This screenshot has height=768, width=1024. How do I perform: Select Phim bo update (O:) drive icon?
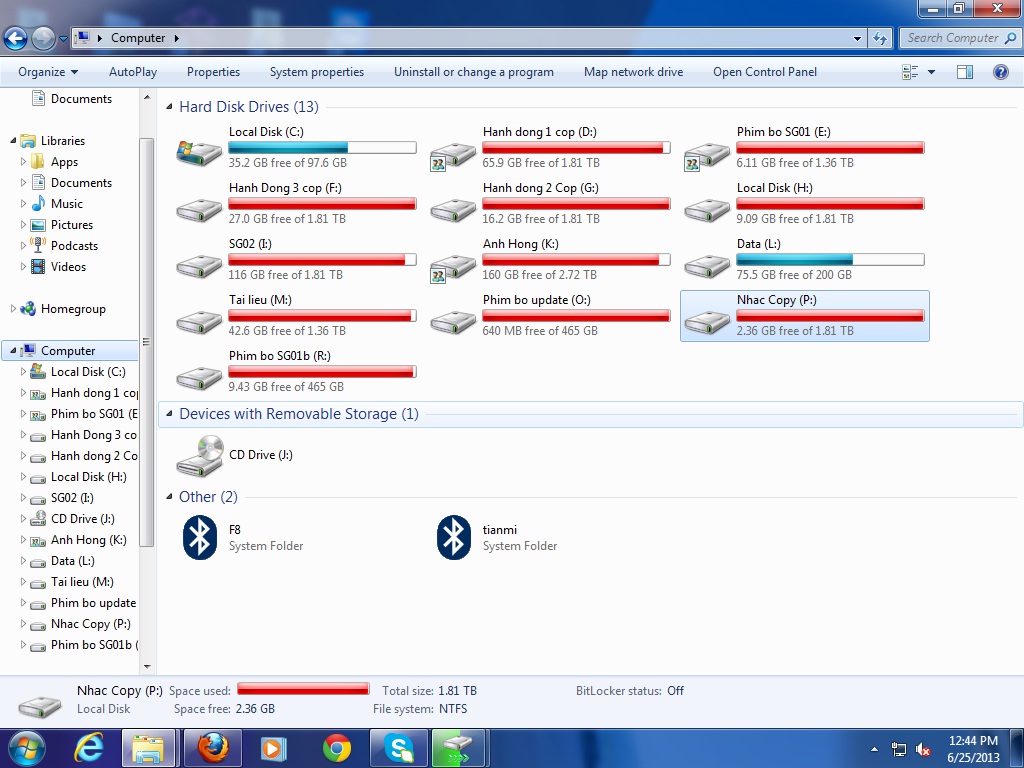click(453, 323)
